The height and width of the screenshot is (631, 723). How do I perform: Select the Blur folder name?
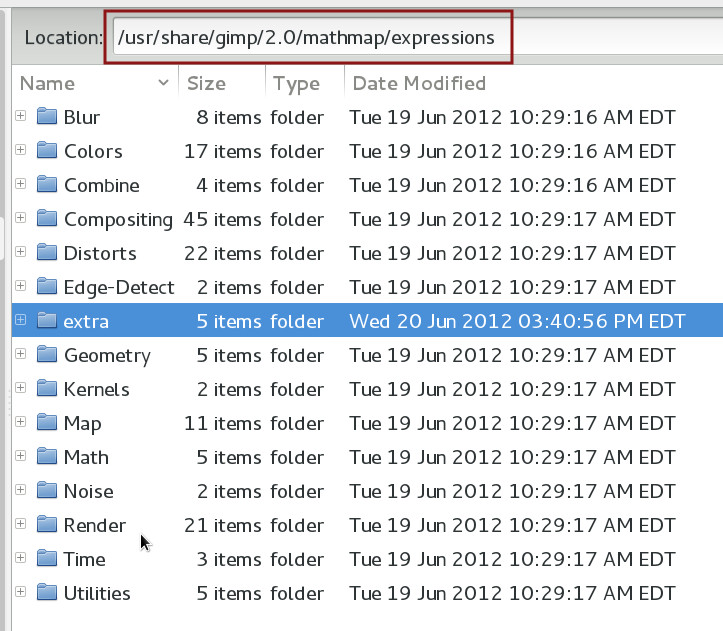[x=82, y=117]
